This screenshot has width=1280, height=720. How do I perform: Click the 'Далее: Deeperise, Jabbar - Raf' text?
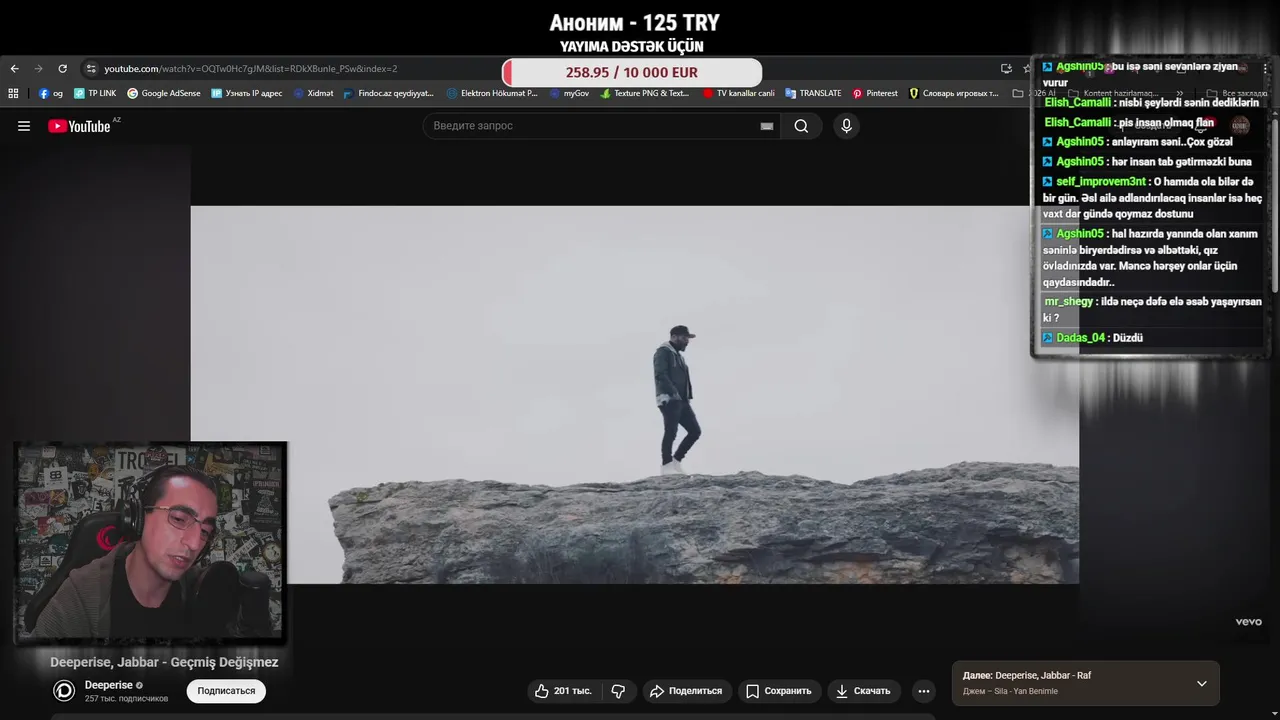[x=1027, y=676]
